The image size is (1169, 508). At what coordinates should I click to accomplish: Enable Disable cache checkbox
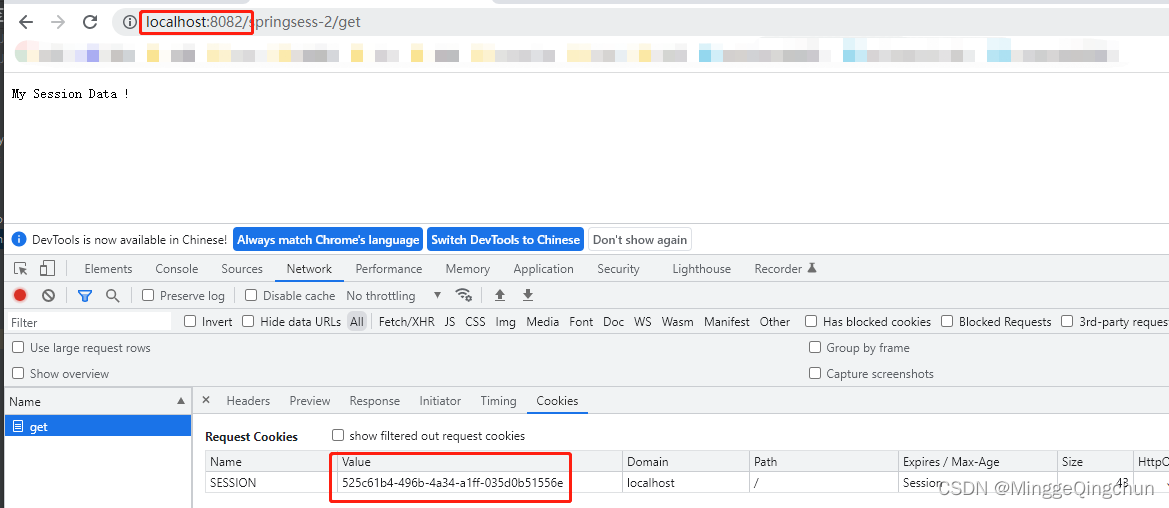[250, 295]
